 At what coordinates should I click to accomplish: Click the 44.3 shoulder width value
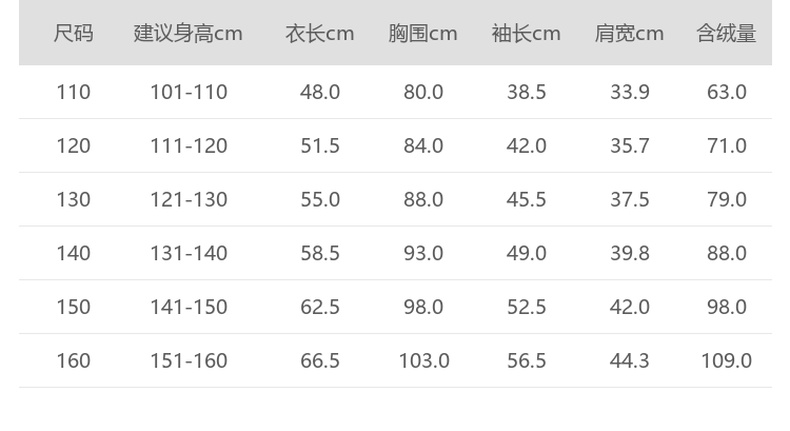coord(629,361)
